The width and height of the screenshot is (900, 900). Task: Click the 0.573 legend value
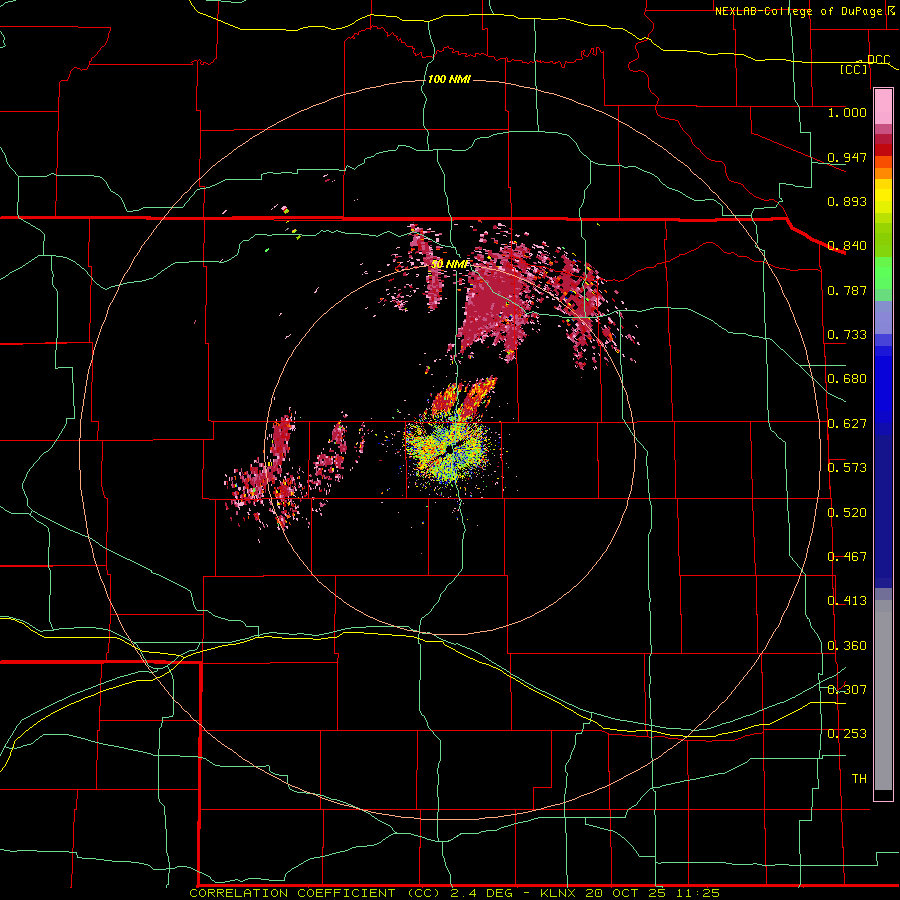847,468
